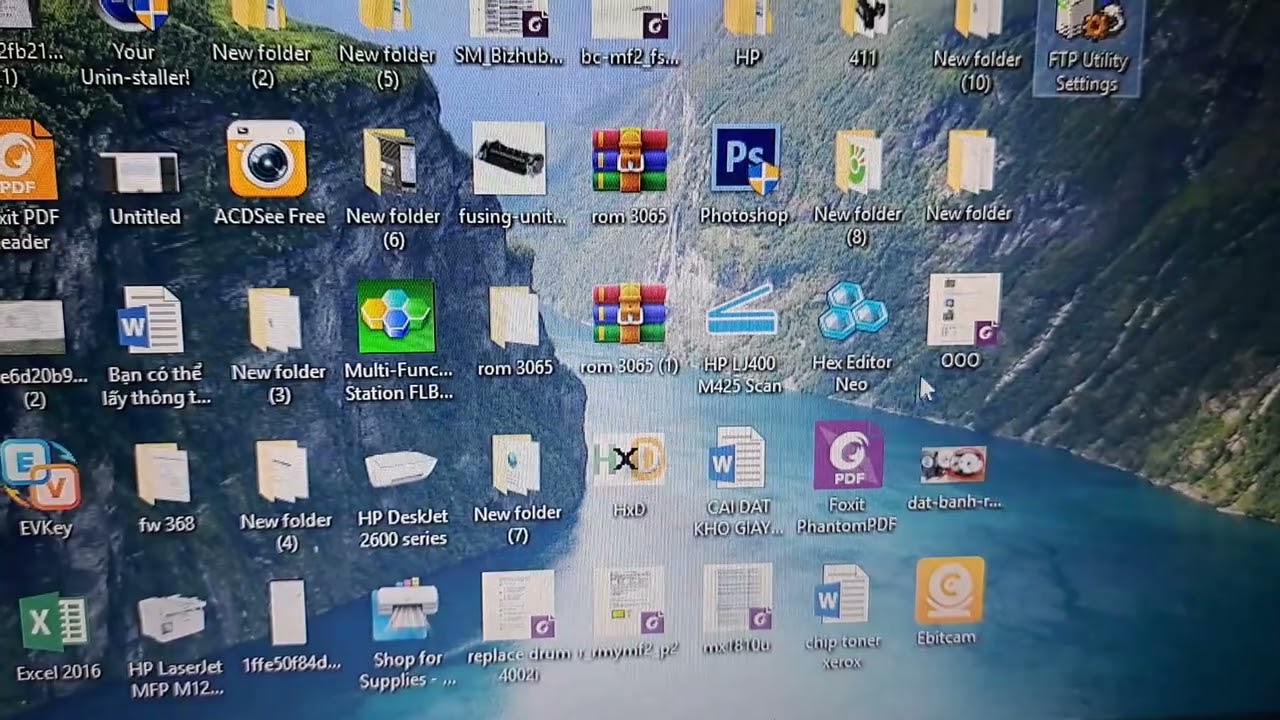Click the 'New folder (2)' label
The image size is (1280, 720).
262,64
